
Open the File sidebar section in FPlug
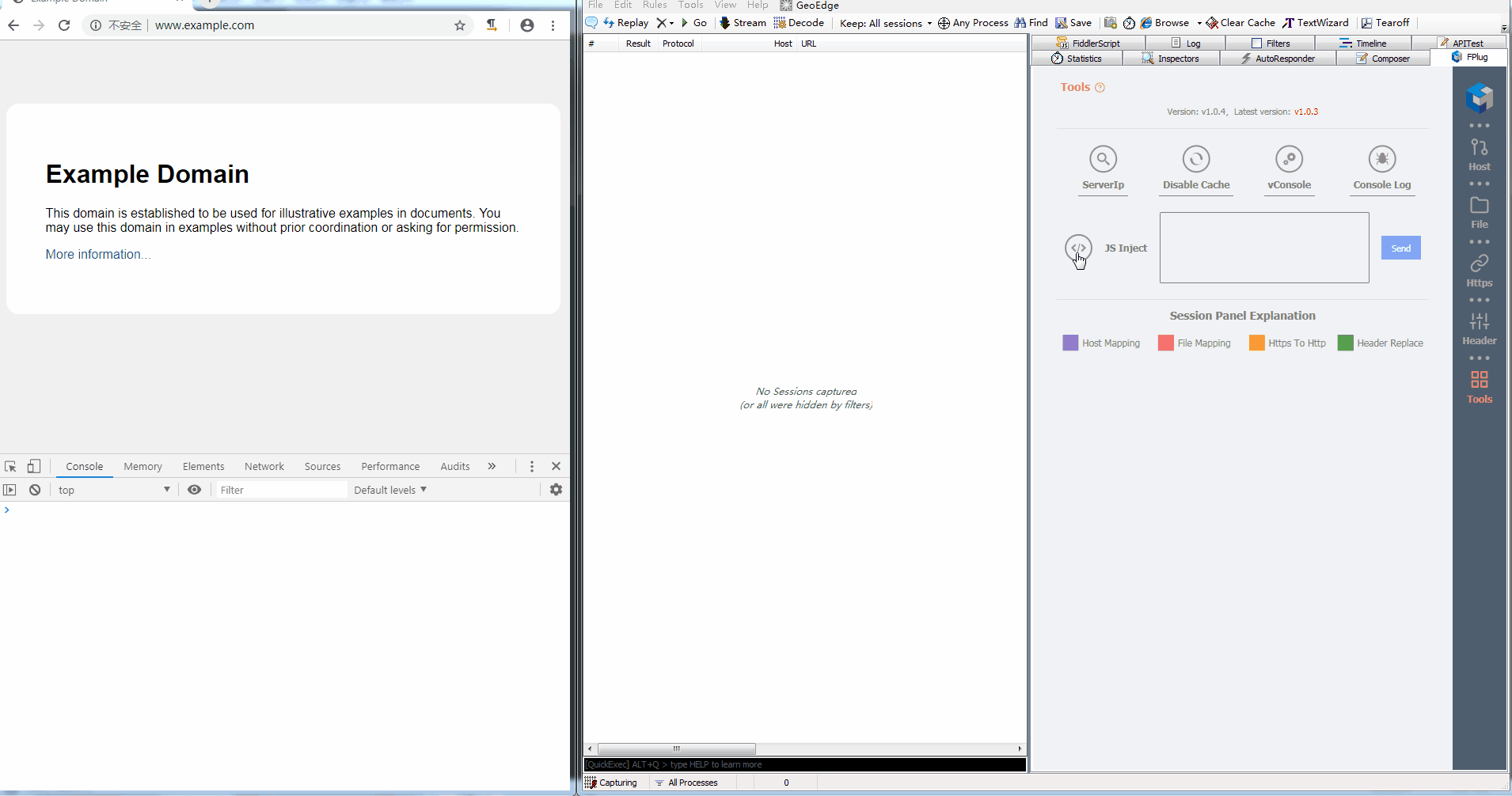click(1479, 213)
